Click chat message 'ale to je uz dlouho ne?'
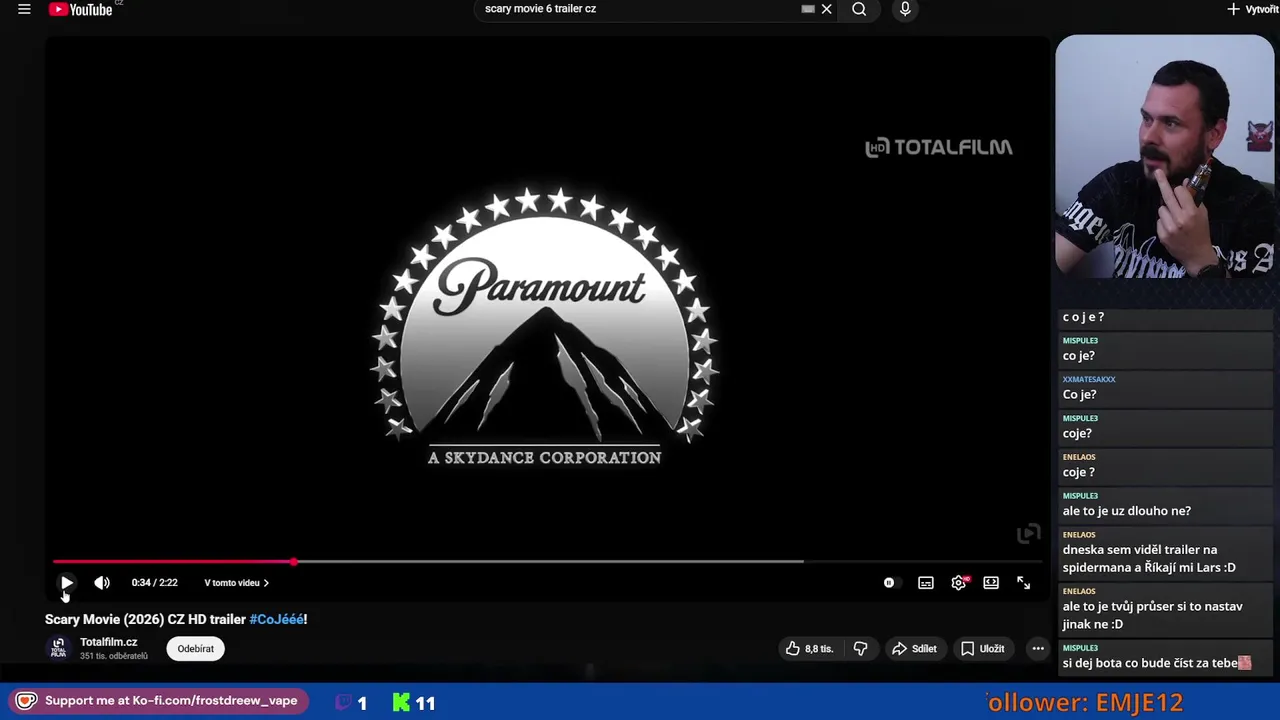Screen dimensions: 1280x720 (x=1126, y=511)
